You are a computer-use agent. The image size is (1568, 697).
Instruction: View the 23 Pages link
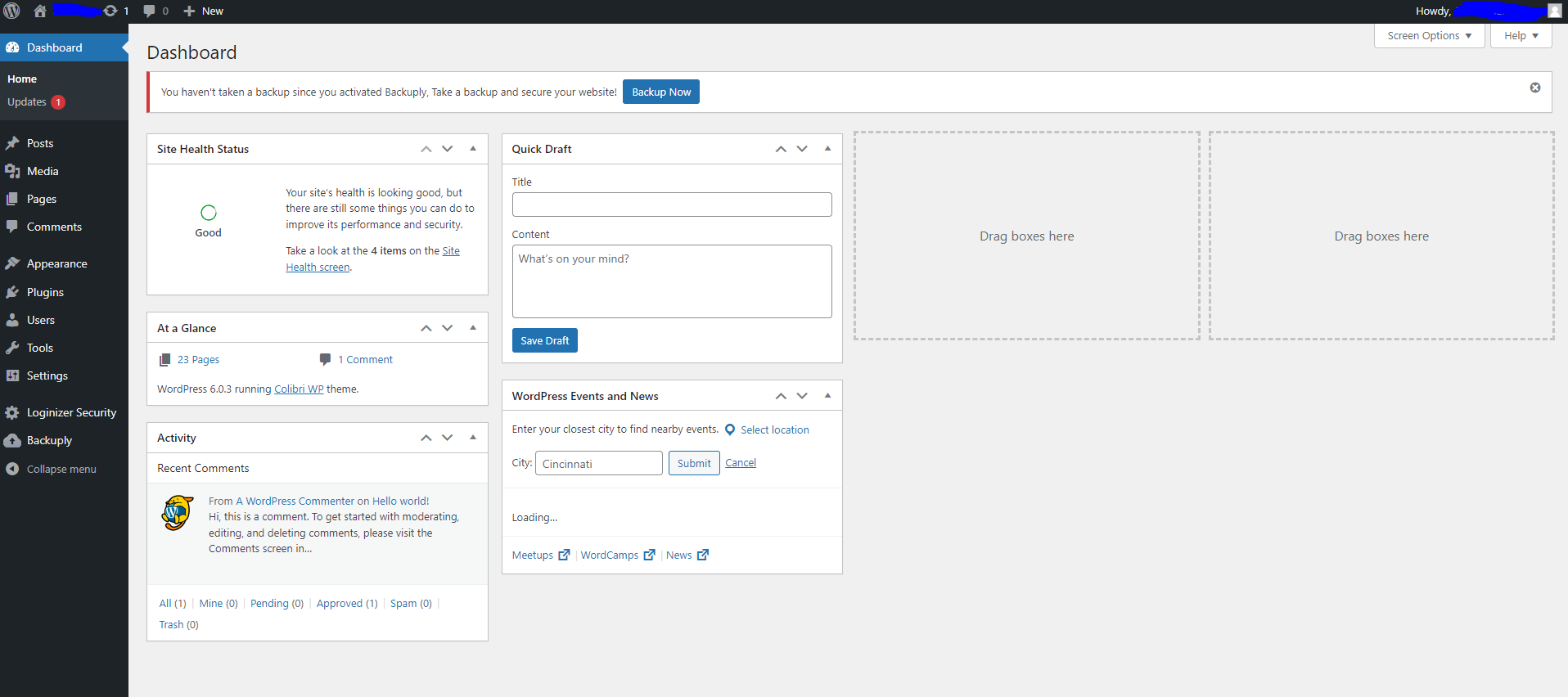coord(198,360)
